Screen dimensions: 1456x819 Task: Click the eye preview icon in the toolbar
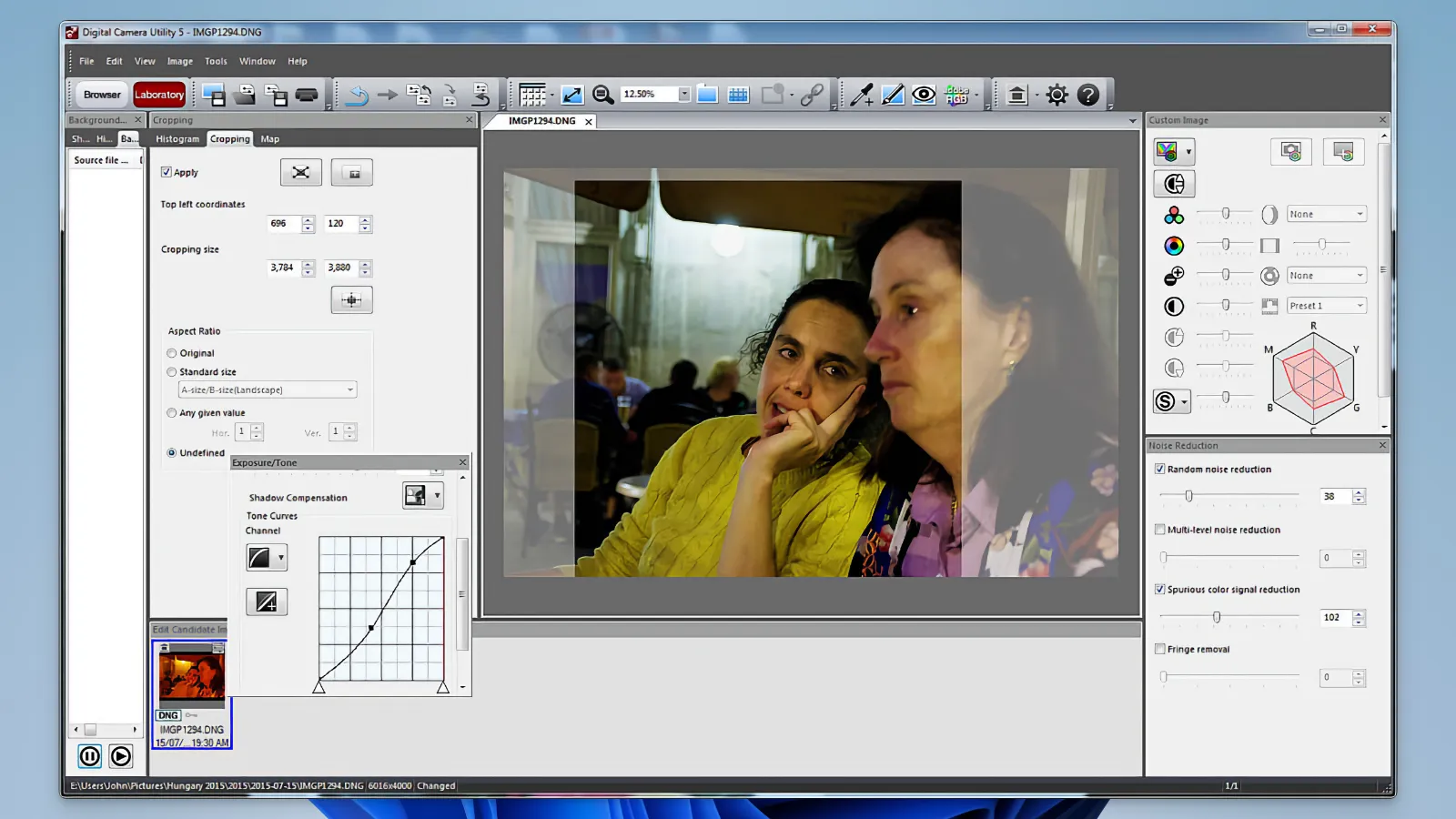coord(923,94)
